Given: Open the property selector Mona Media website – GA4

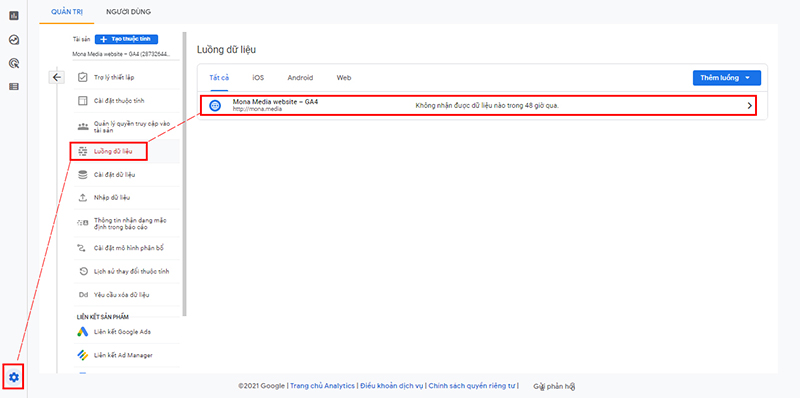Looking at the screenshot, I should tap(121, 54).
